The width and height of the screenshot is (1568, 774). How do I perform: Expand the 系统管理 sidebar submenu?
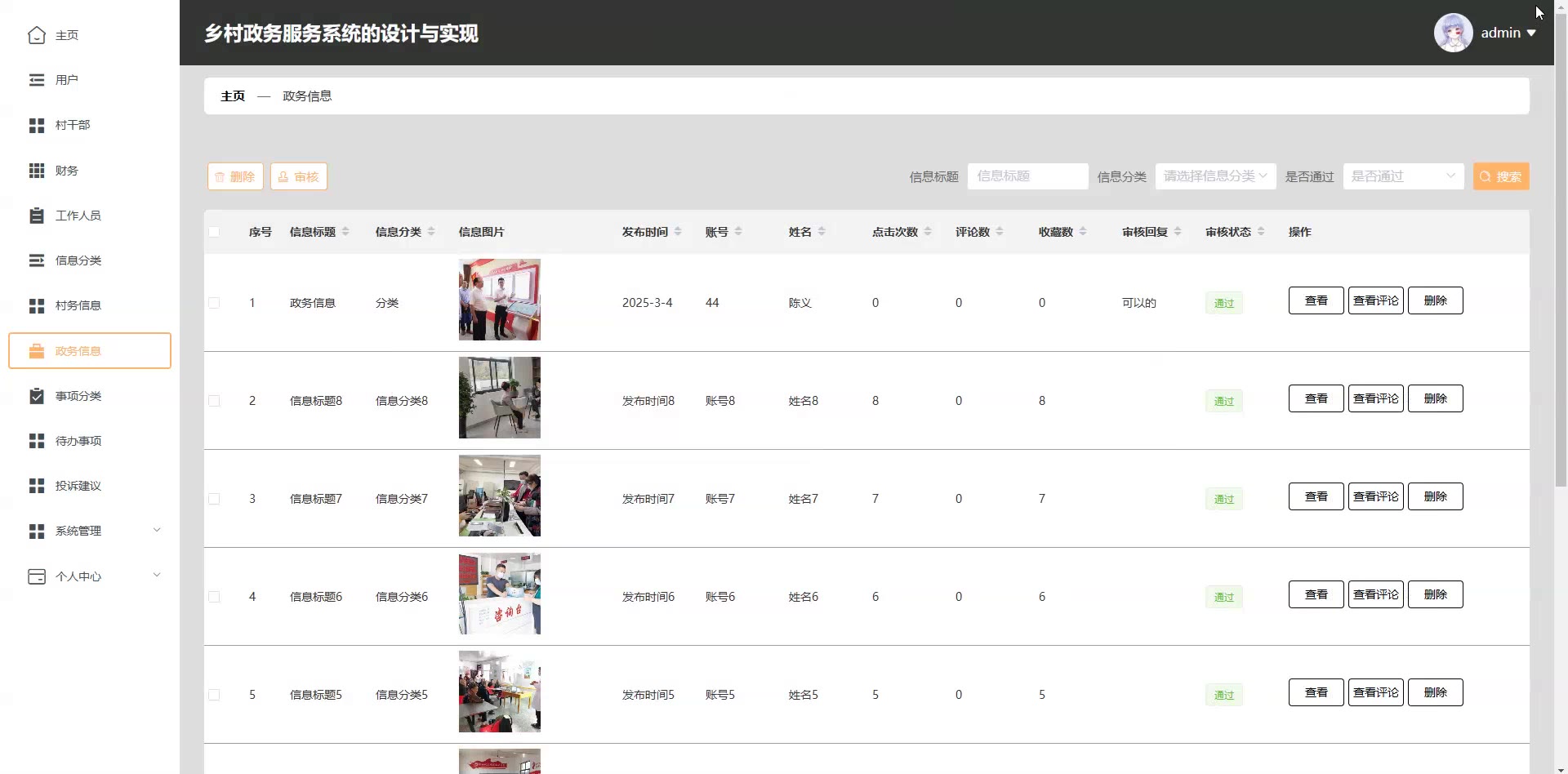click(x=90, y=531)
